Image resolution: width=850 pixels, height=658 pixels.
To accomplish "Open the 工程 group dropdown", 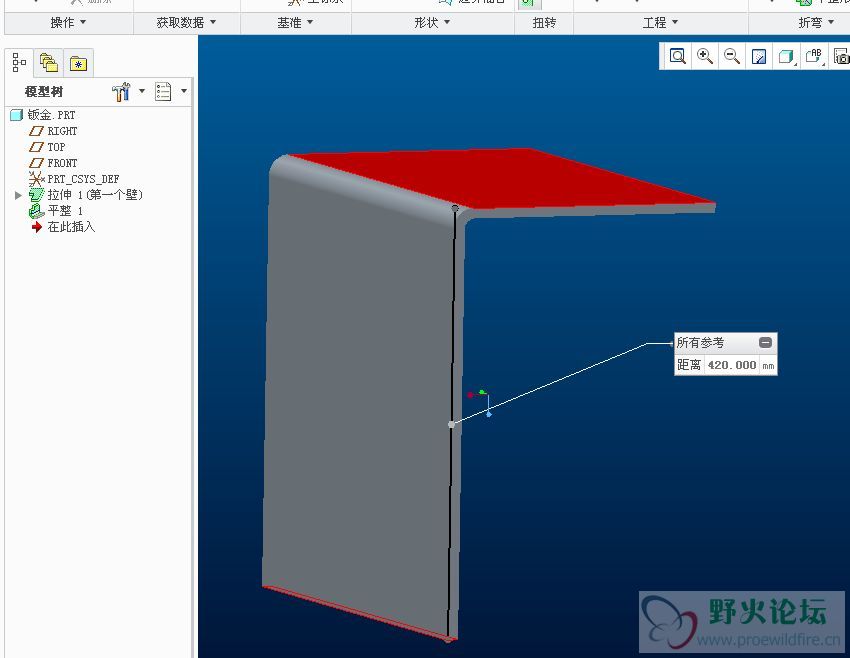I will tap(660, 22).
